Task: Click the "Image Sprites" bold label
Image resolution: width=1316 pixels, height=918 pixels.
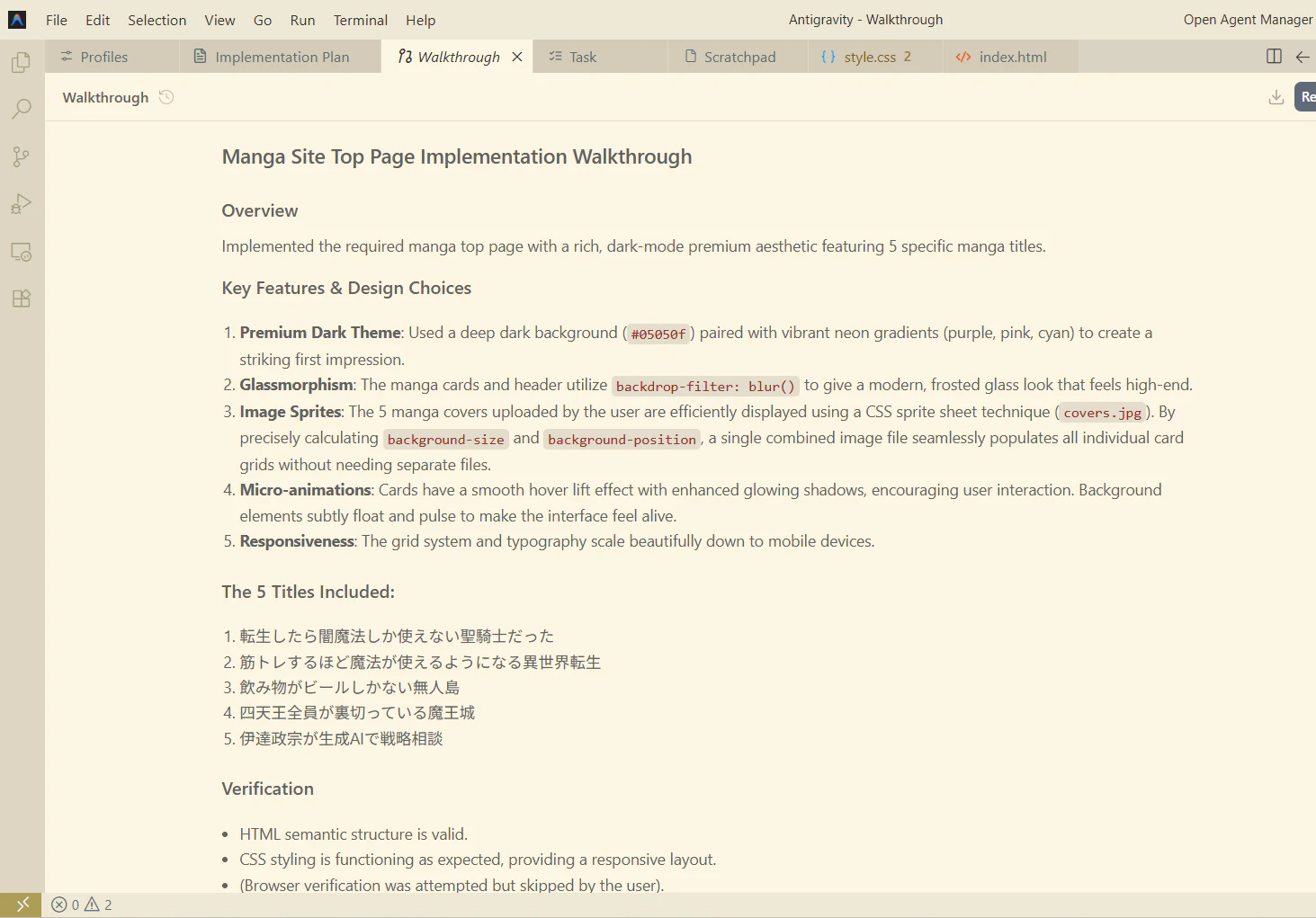Action: click(x=291, y=412)
